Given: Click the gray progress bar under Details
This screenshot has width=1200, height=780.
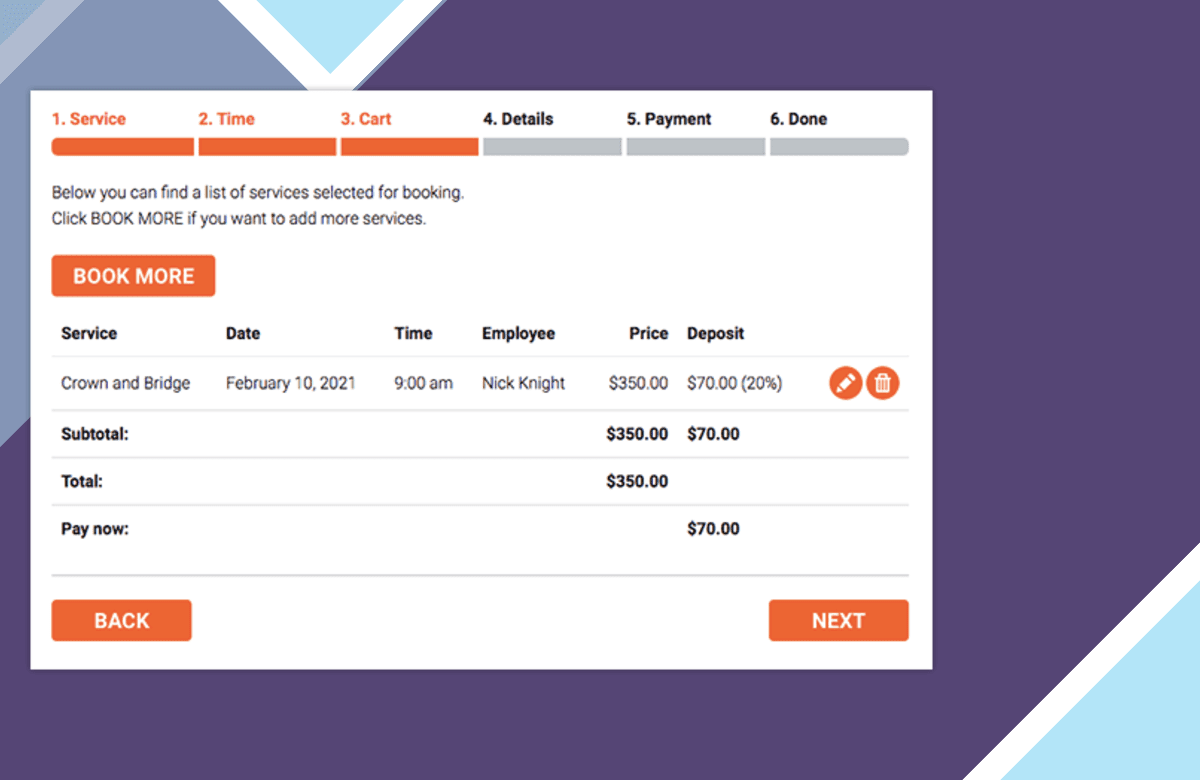Looking at the screenshot, I should [x=552, y=147].
